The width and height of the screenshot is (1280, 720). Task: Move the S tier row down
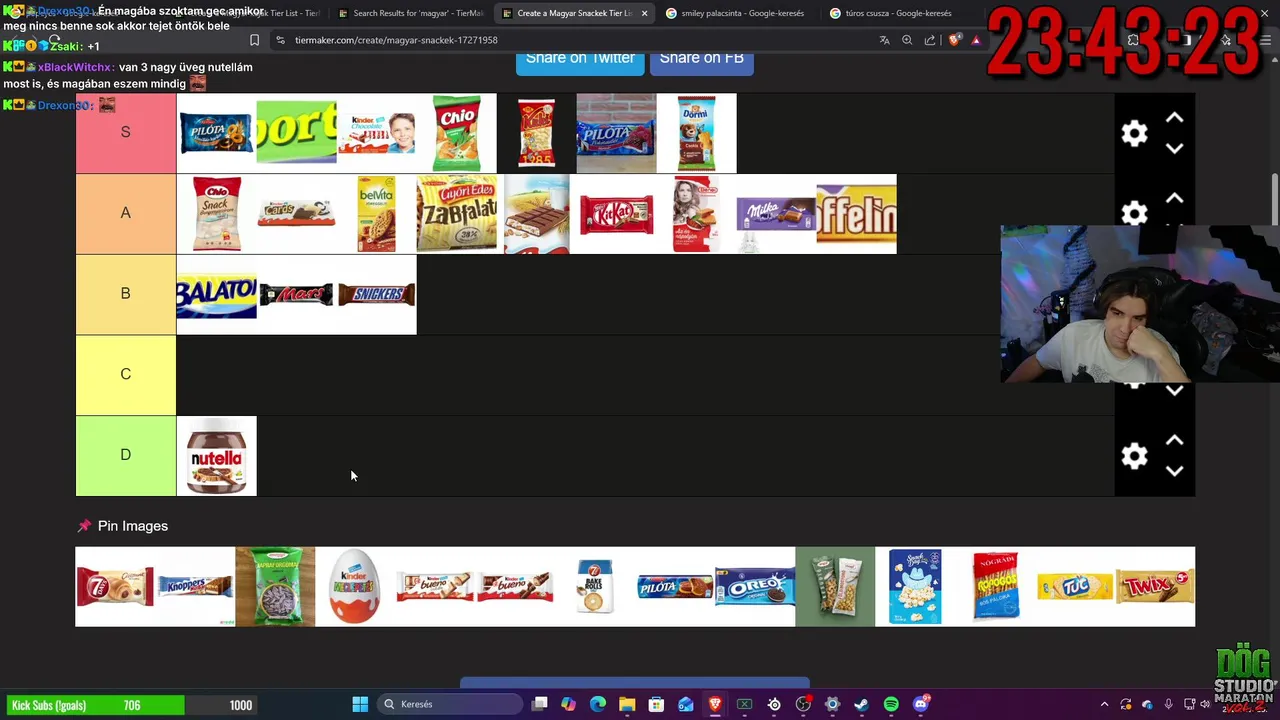[1174, 148]
